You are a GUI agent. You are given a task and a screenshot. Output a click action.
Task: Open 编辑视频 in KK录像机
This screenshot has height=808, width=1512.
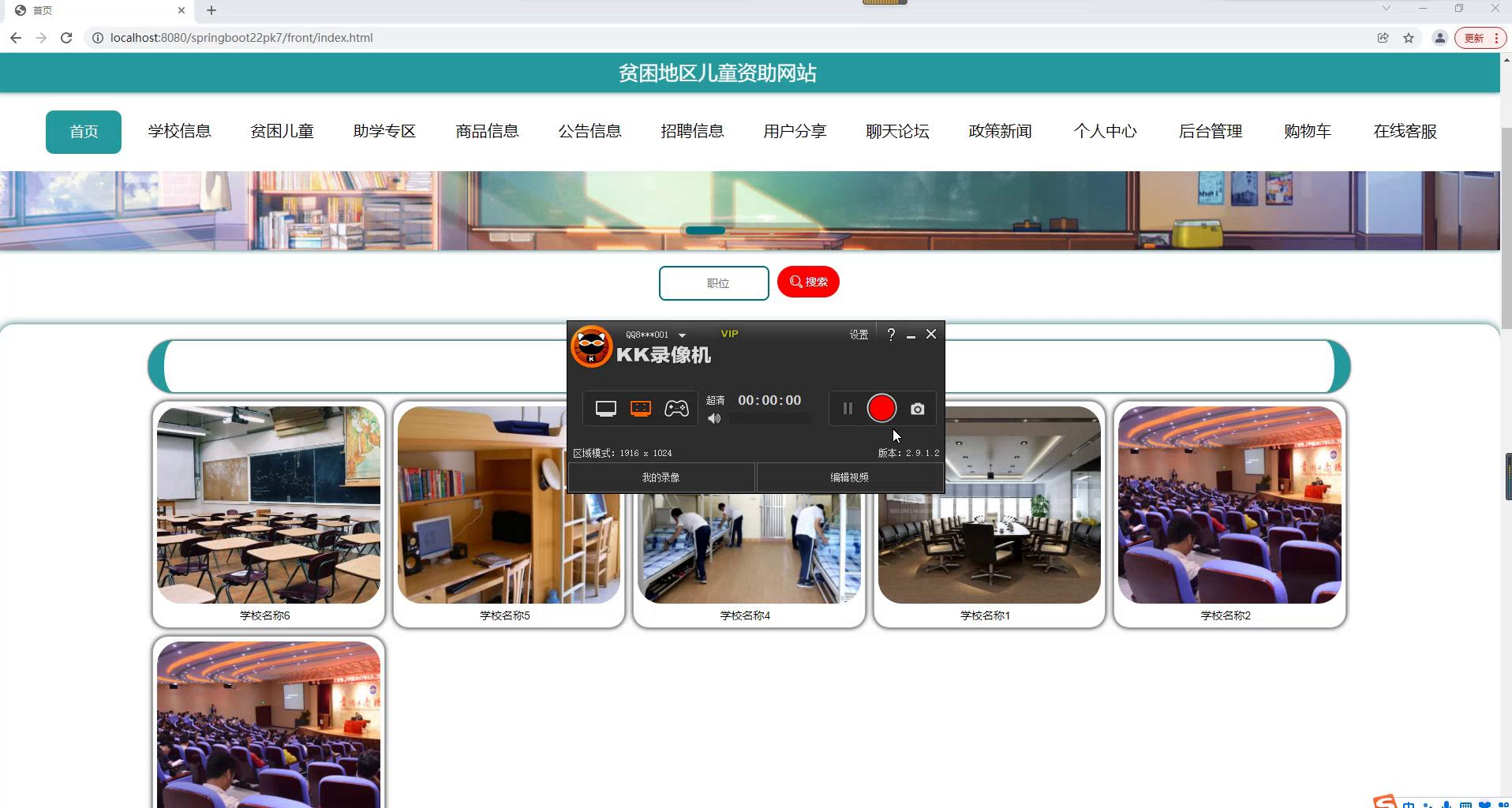[x=850, y=477]
